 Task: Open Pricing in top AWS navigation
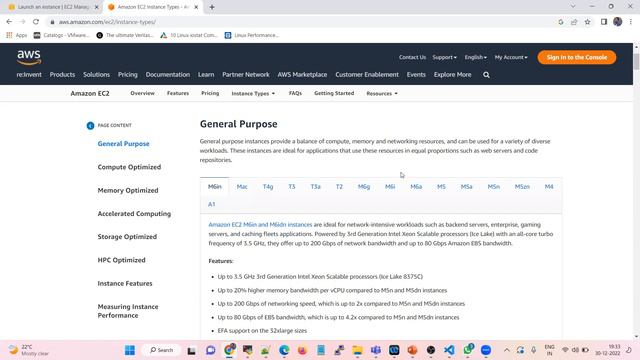(128, 75)
